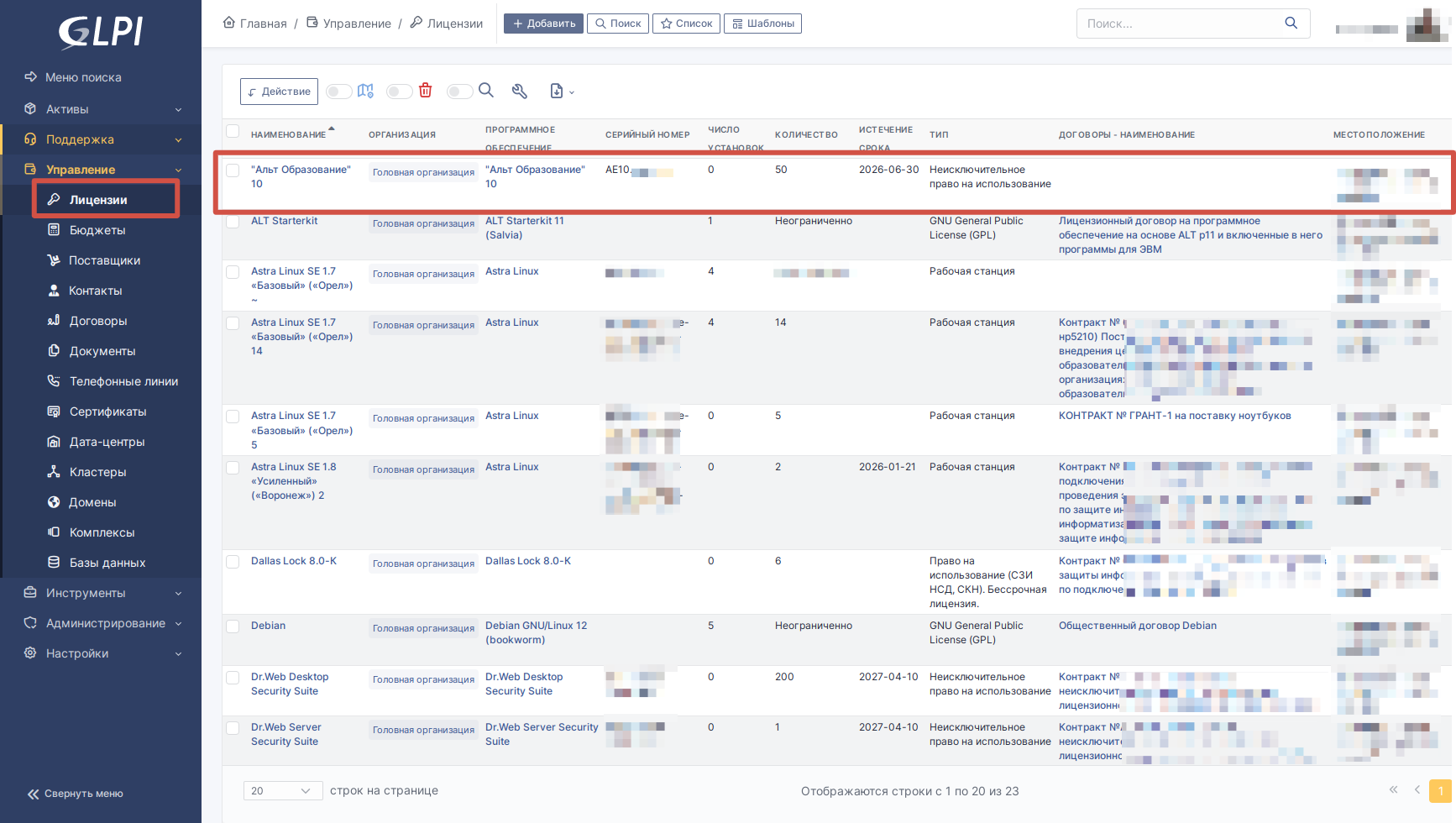The image size is (1456, 823).
Task: Toggle the map view switch
Action: [339, 92]
